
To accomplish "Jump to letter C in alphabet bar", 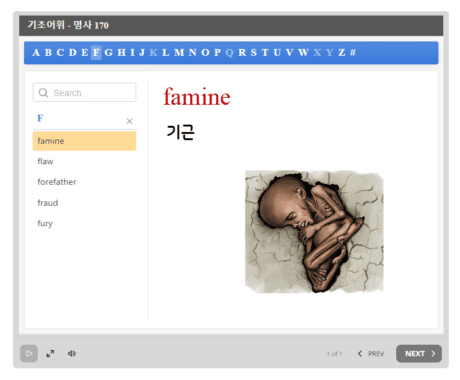I will 60,53.
